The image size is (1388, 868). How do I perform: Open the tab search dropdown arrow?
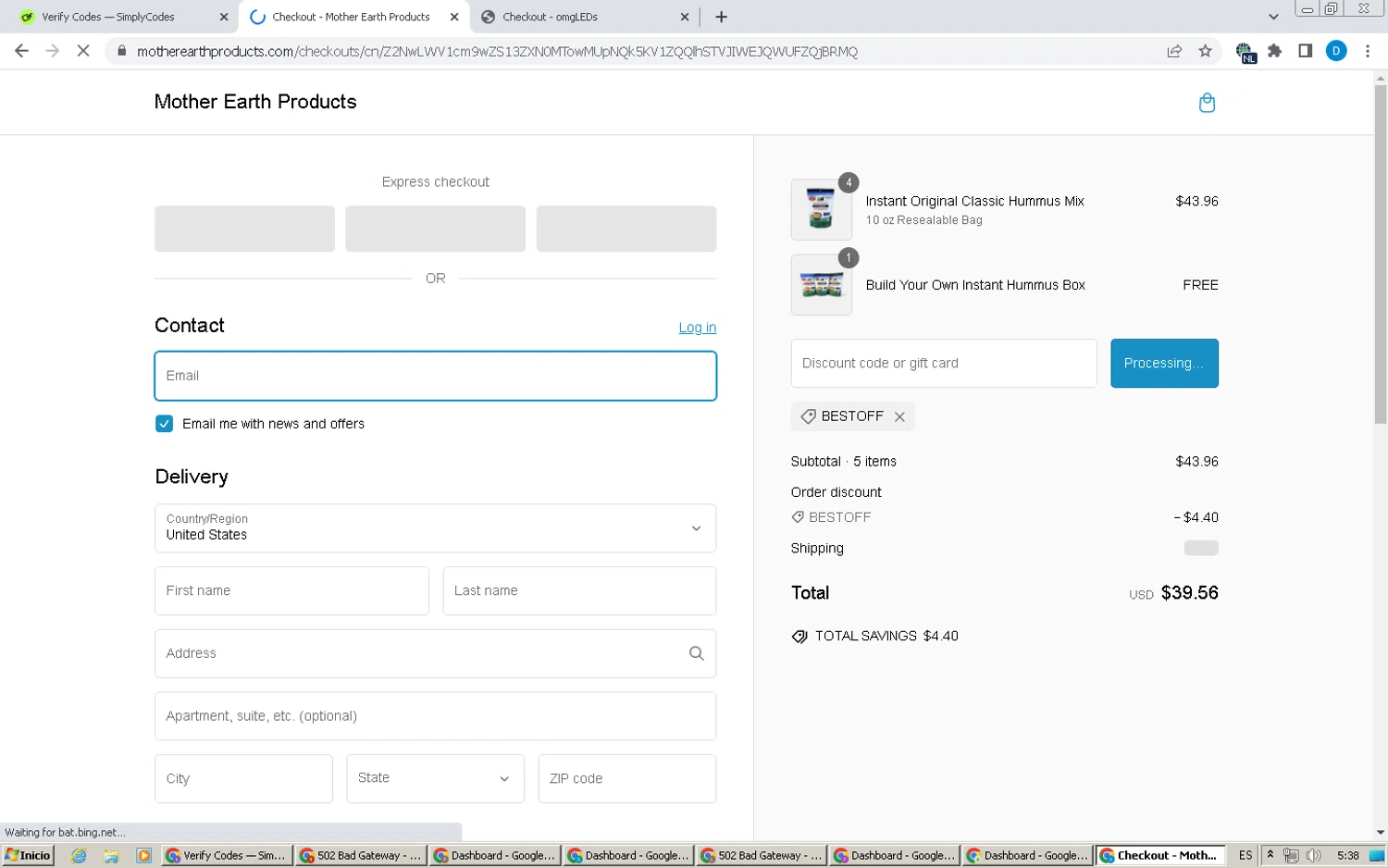1273,17
